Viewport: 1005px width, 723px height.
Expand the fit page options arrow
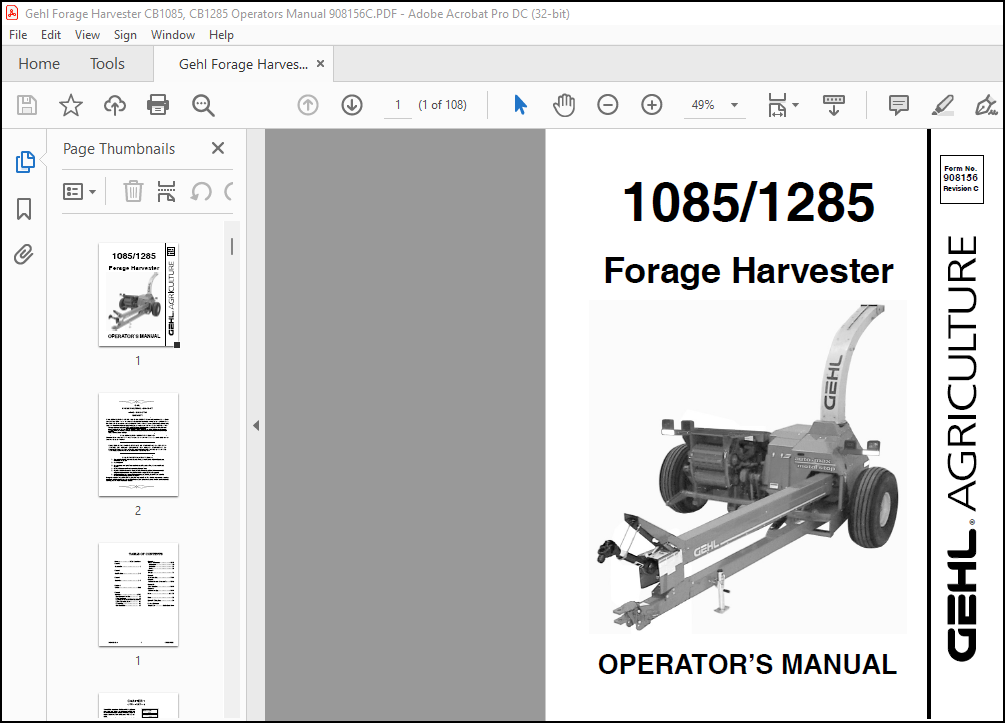pyautogui.click(x=795, y=104)
